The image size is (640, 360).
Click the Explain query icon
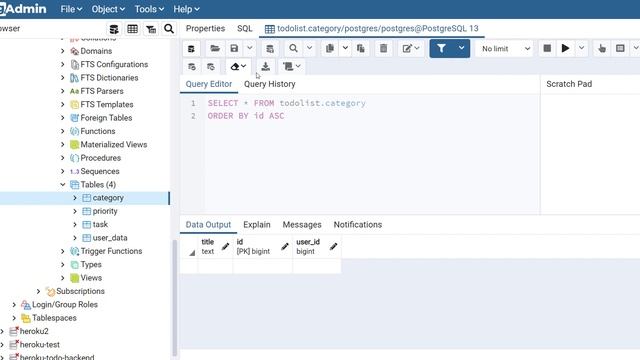coord(602,49)
